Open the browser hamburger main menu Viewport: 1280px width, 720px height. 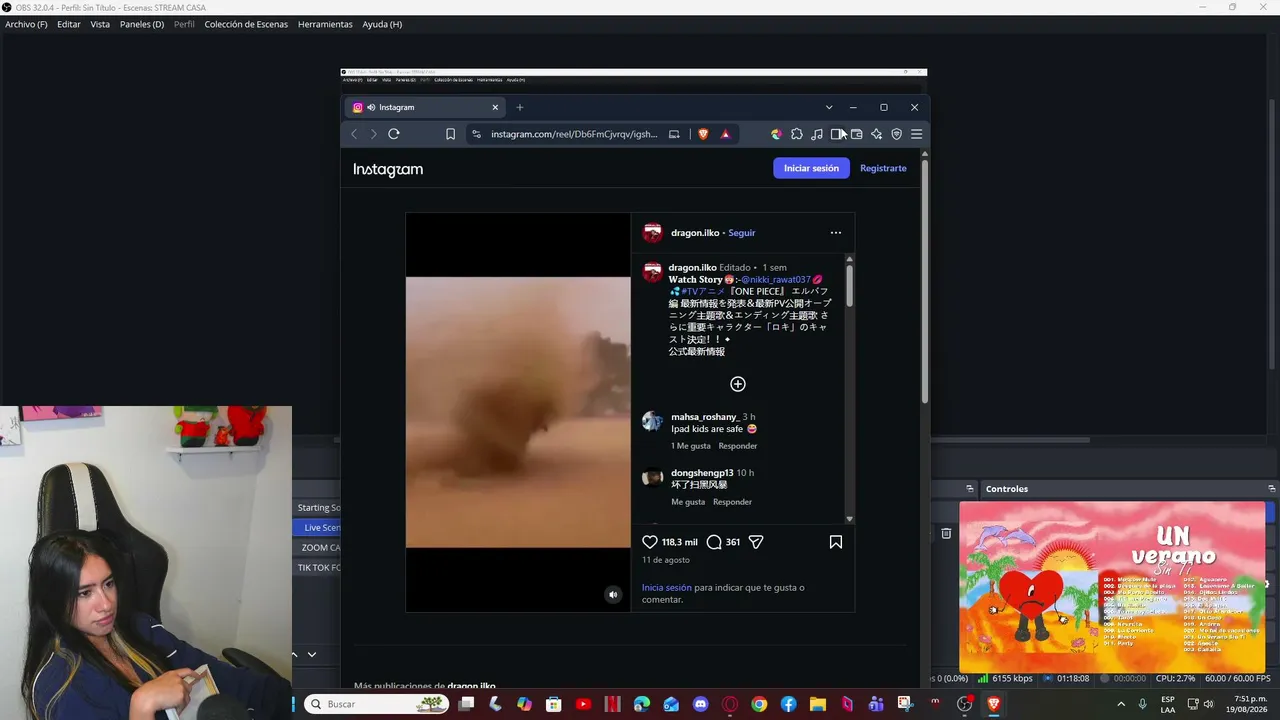(x=916, y=134)
